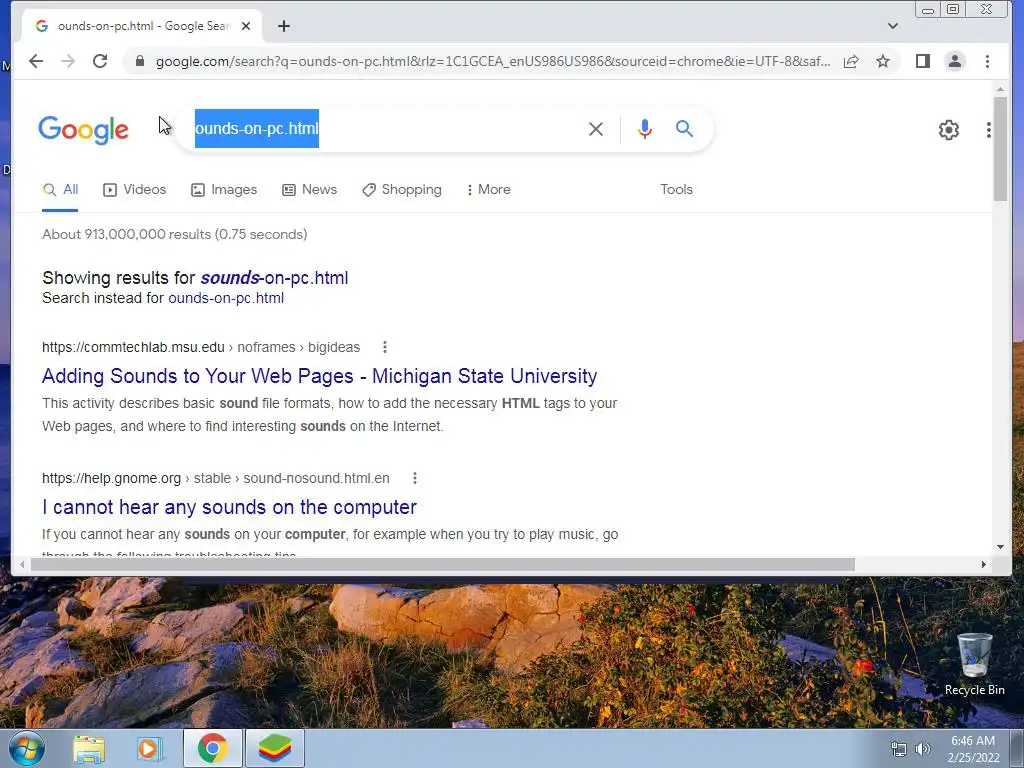
Task: Open Google quick settings gear
Action: tap(948, 130)
